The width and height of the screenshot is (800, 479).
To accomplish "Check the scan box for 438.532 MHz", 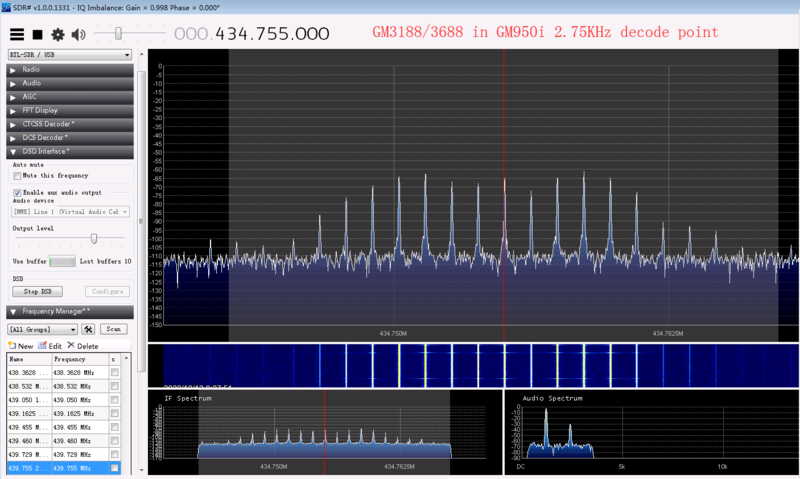I will [x=115, y=386].
